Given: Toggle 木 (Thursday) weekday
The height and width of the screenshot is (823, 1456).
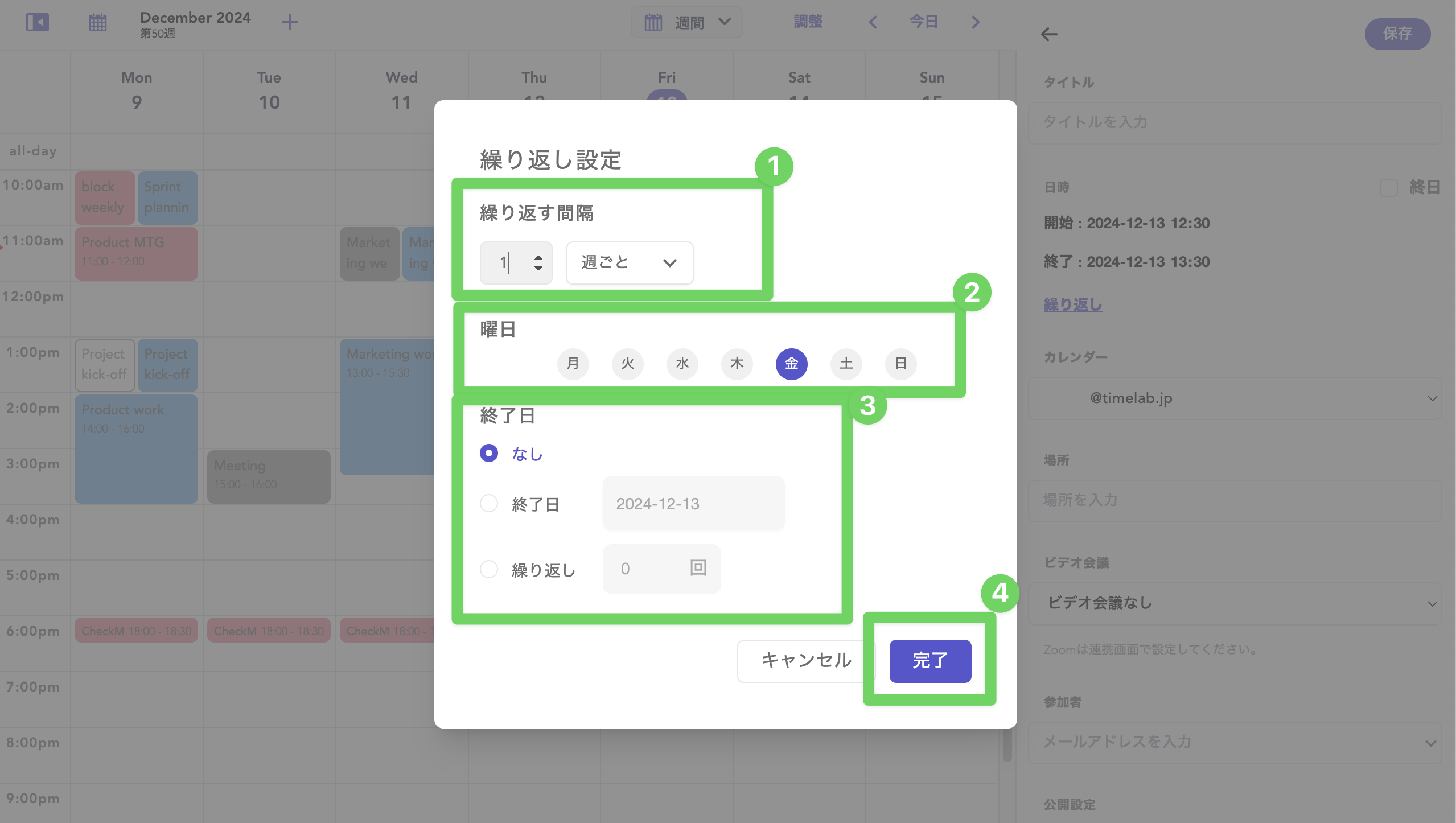Looking at the screenshot, I should (737, 364).
